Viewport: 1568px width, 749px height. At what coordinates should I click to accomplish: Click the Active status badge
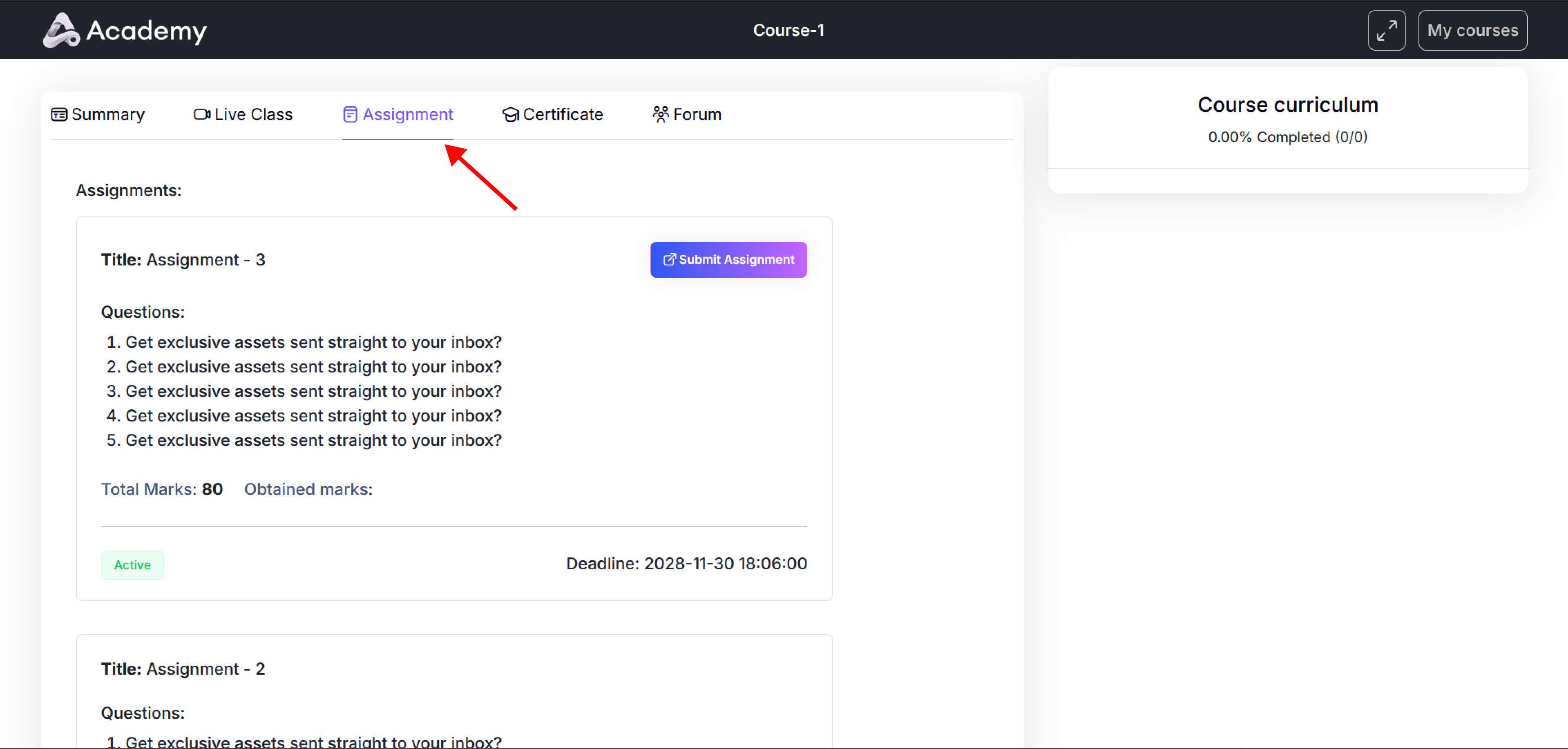tap(132, 565)
